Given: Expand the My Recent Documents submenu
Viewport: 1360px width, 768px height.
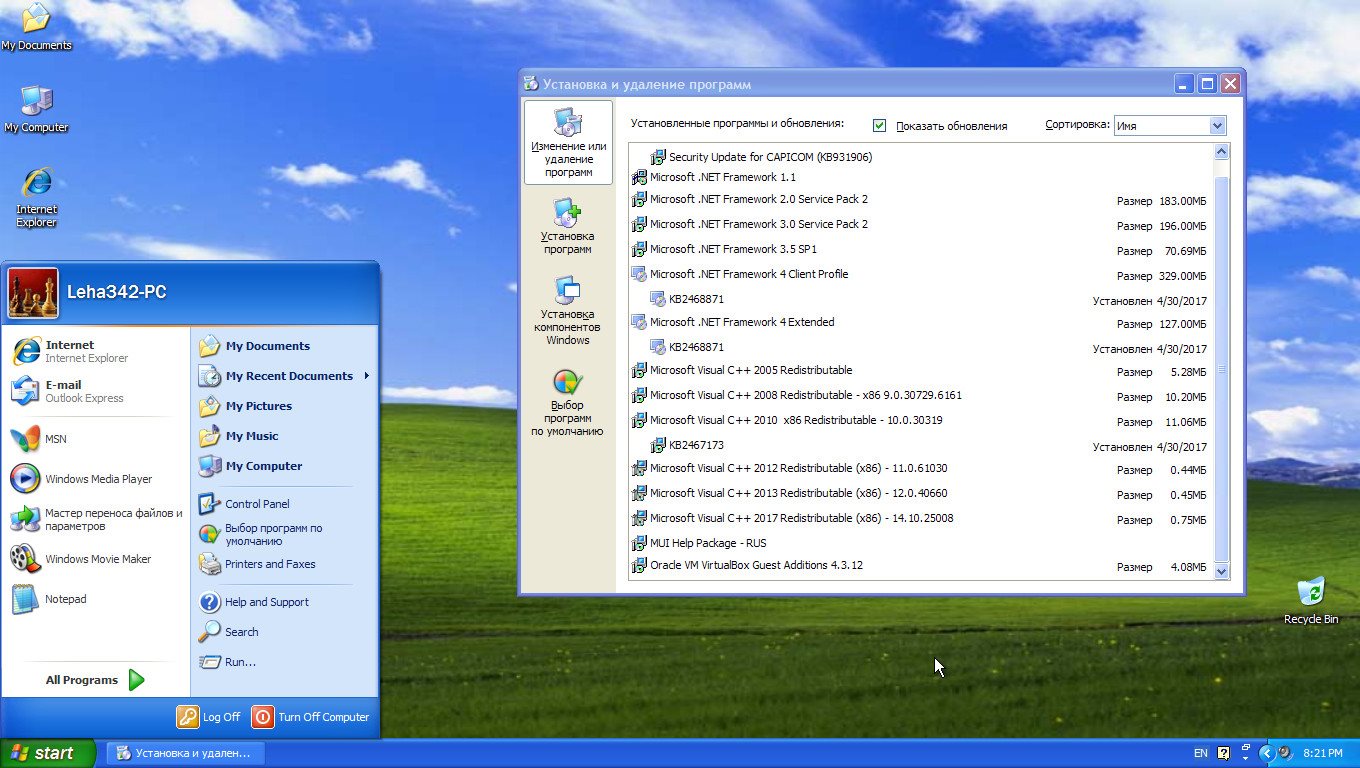Looking at the screenshot, I should [x=284, y=376].
